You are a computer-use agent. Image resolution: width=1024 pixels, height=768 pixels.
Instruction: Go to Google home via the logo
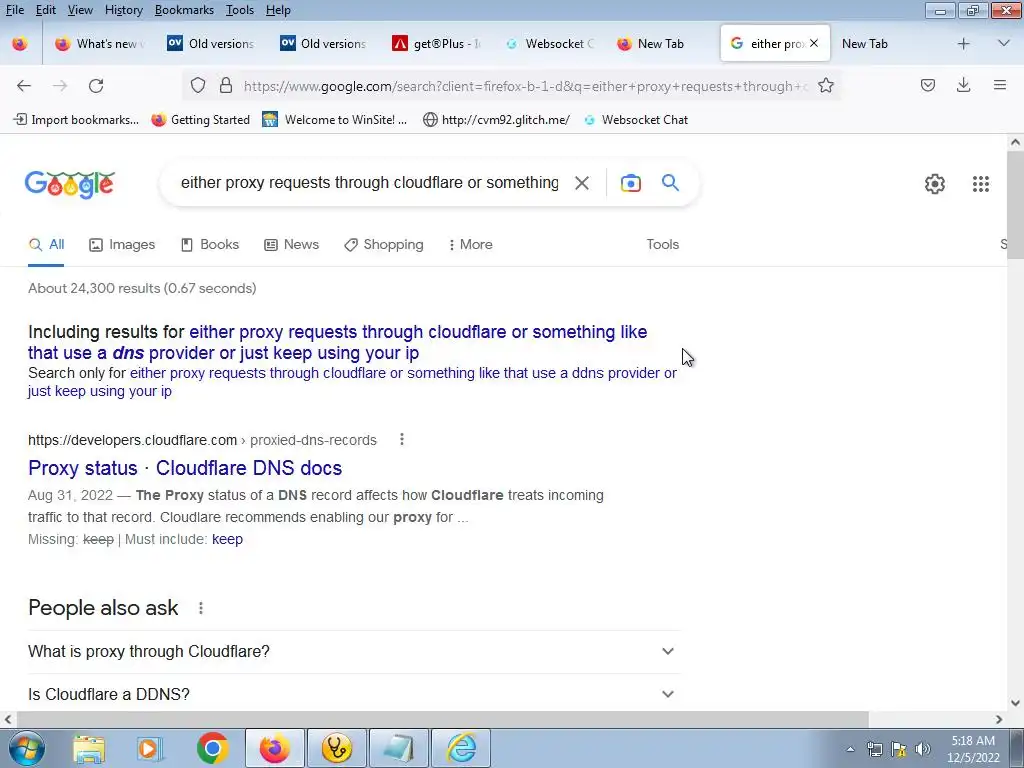[x=70, y=185]
